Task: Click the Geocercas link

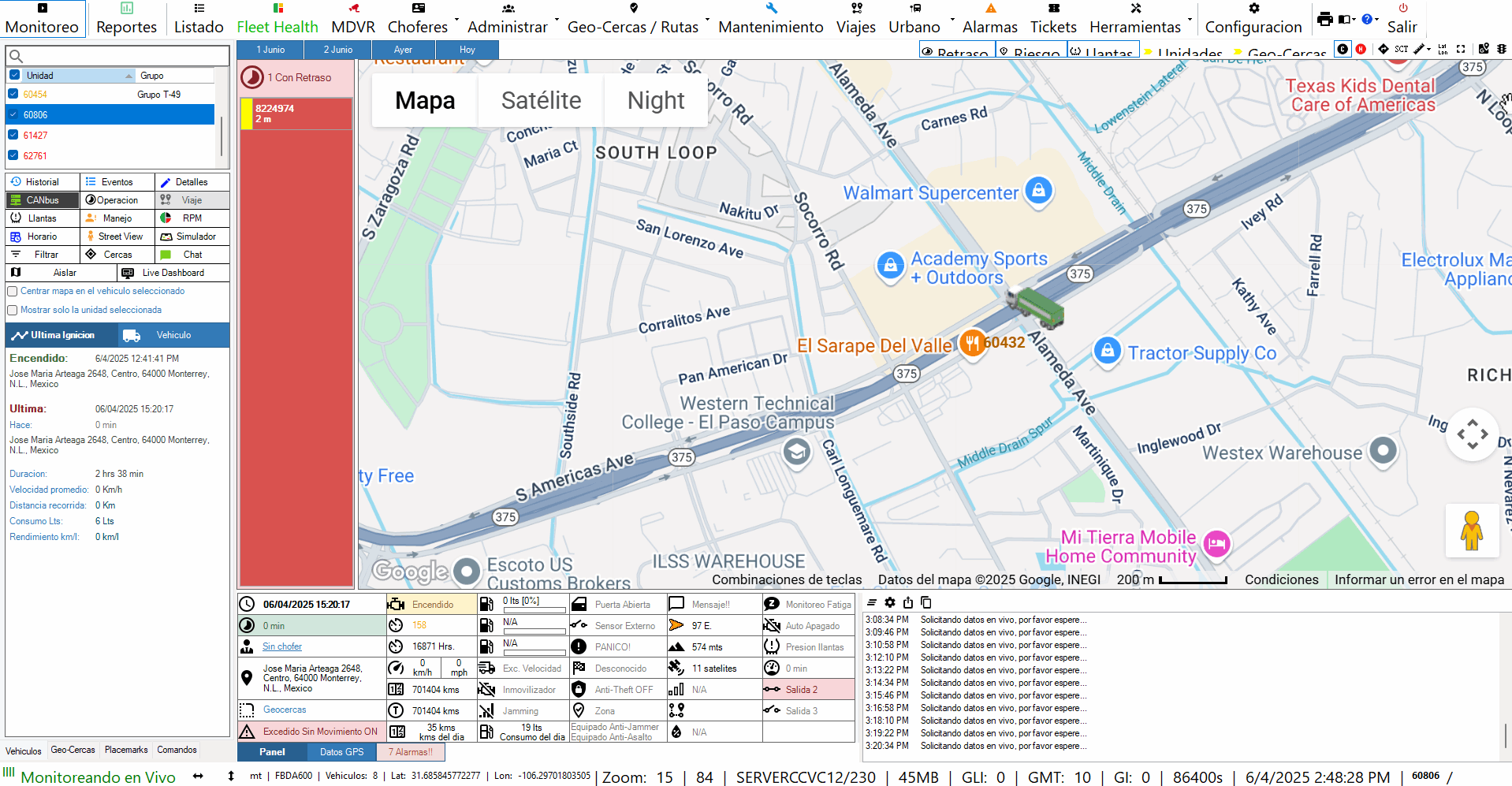Action: (x=285, y=710)
